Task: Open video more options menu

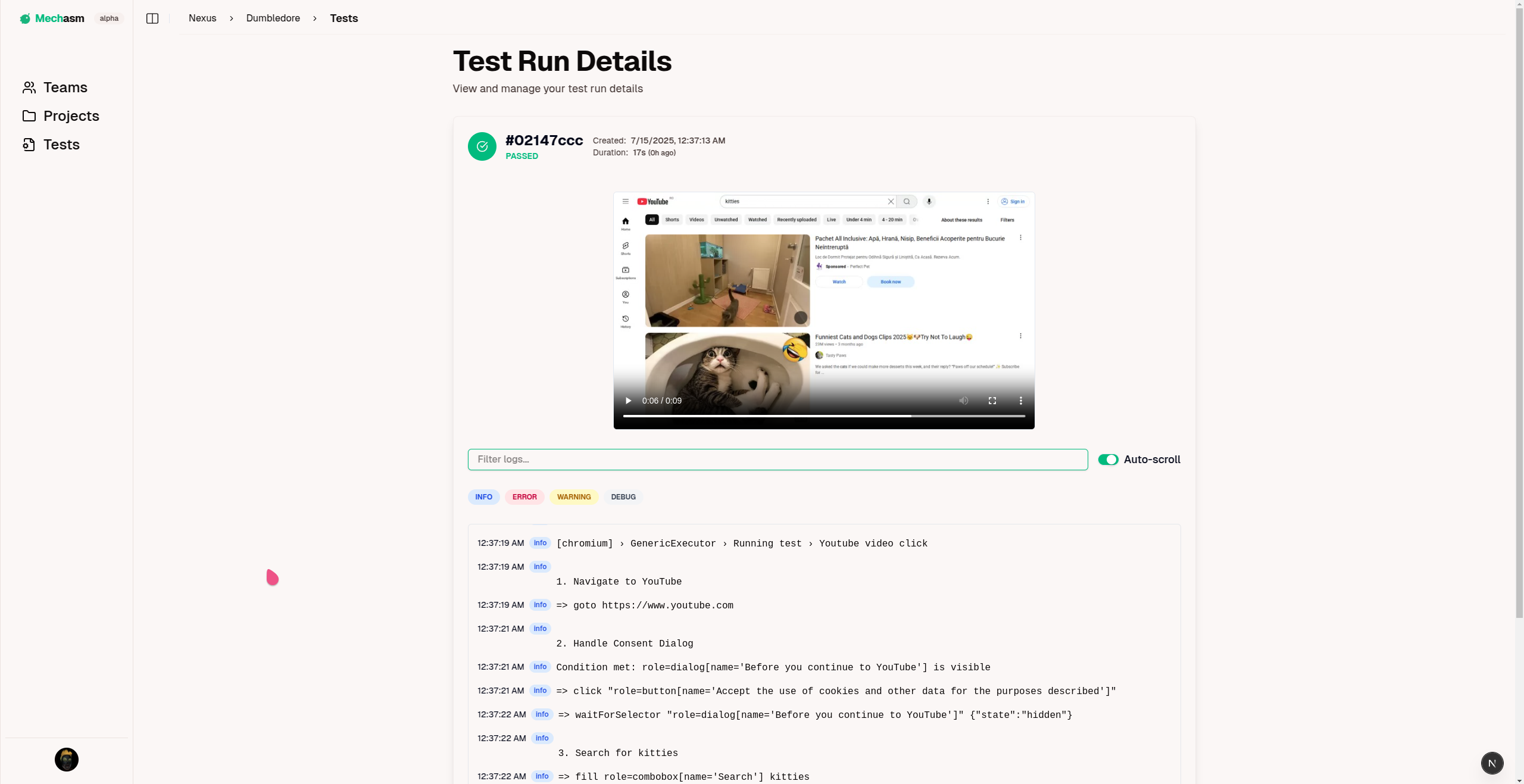Action: (1020, 401)
